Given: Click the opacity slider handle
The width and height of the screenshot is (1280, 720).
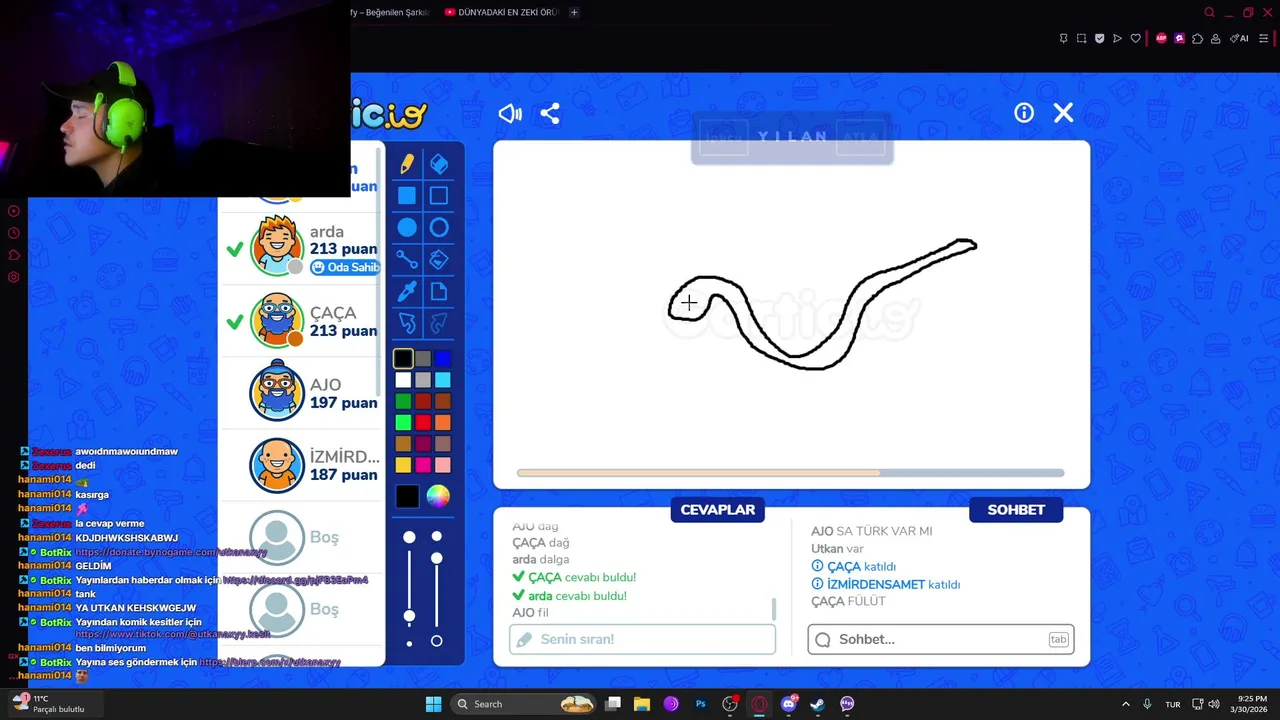Looking at the screenshot, I should pyautogui.click(x=436, y=558).
